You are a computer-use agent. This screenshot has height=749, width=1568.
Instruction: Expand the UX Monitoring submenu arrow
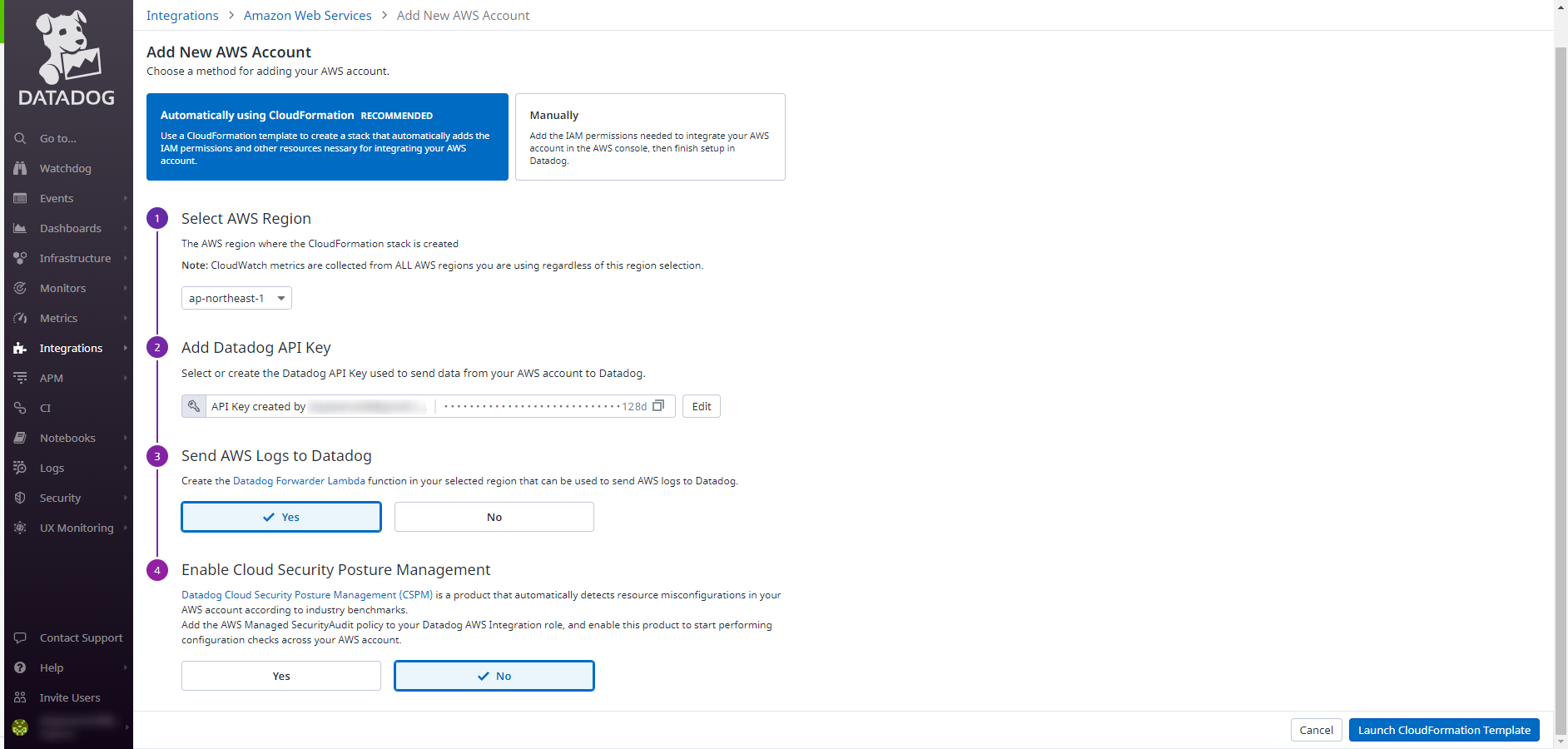coord(126,528)
